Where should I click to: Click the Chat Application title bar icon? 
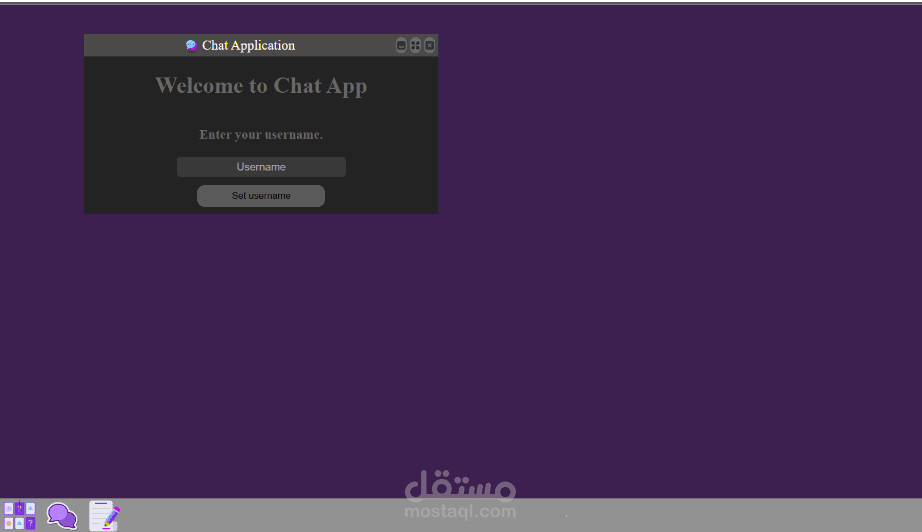191,46
